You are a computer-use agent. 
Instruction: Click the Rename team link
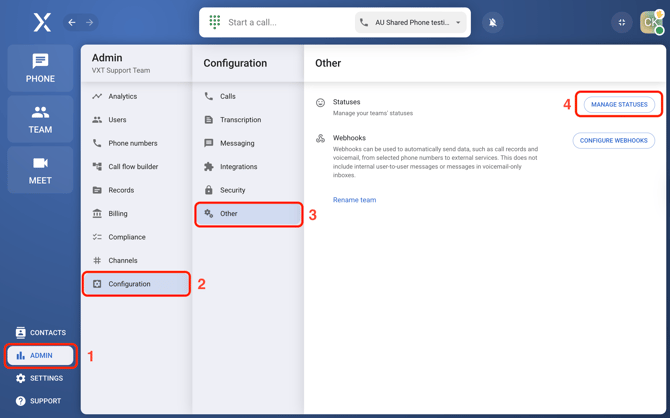click(x=354, y=200)
